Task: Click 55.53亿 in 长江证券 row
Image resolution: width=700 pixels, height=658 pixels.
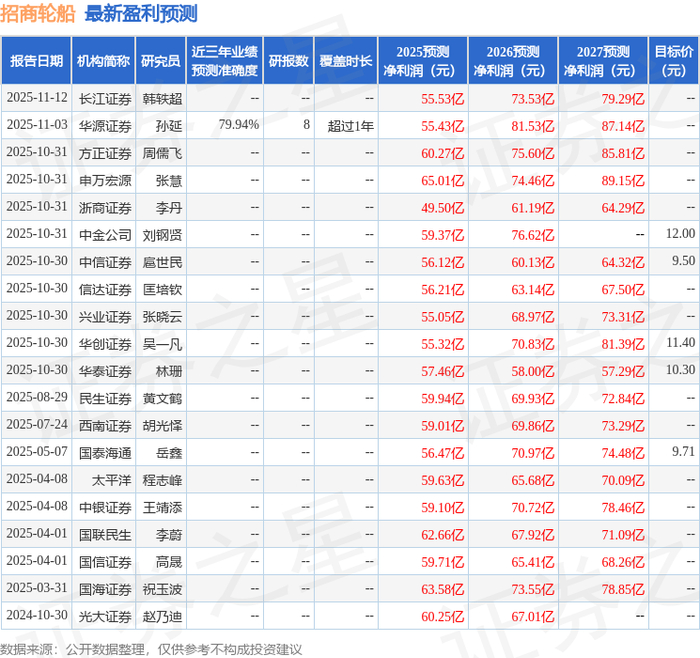Action: point(442,99)
